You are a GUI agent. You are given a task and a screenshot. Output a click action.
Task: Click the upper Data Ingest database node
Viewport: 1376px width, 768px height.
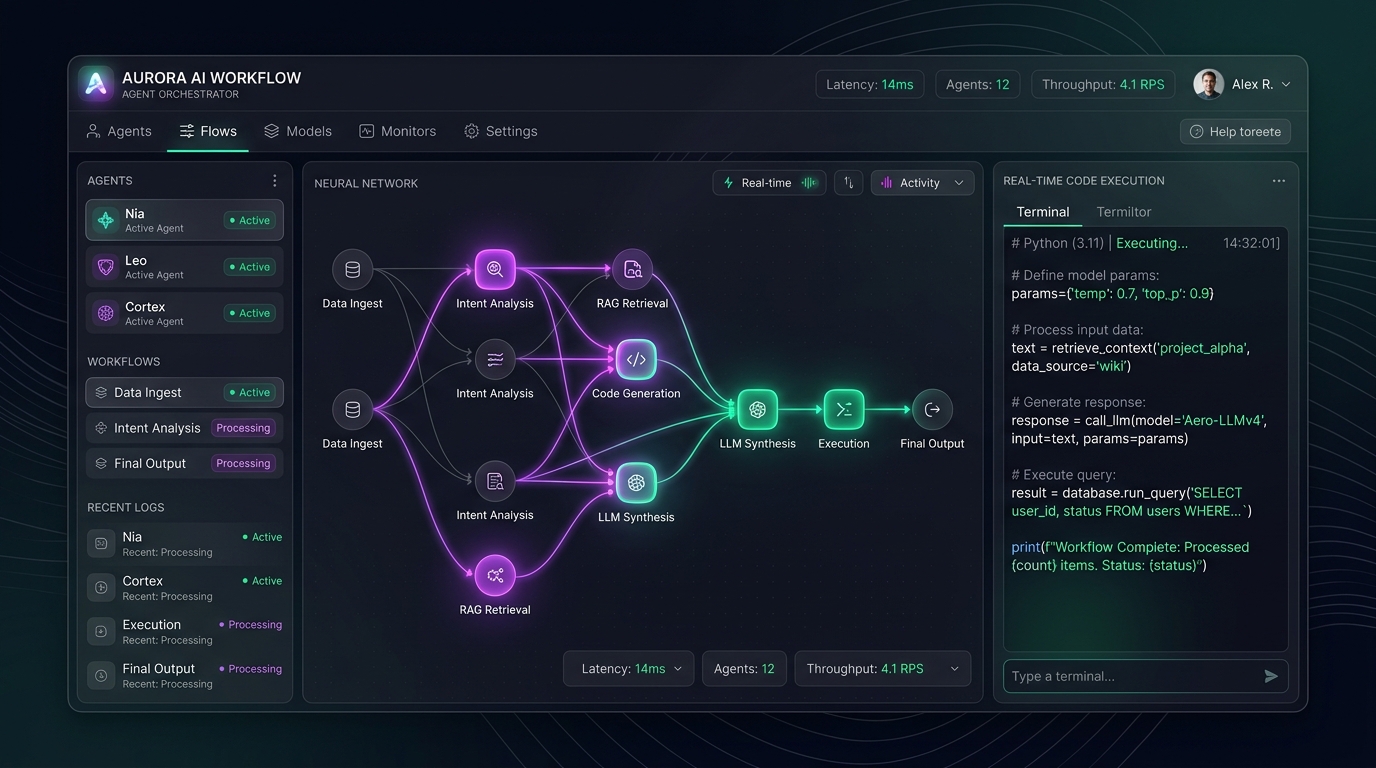(352, 270)
